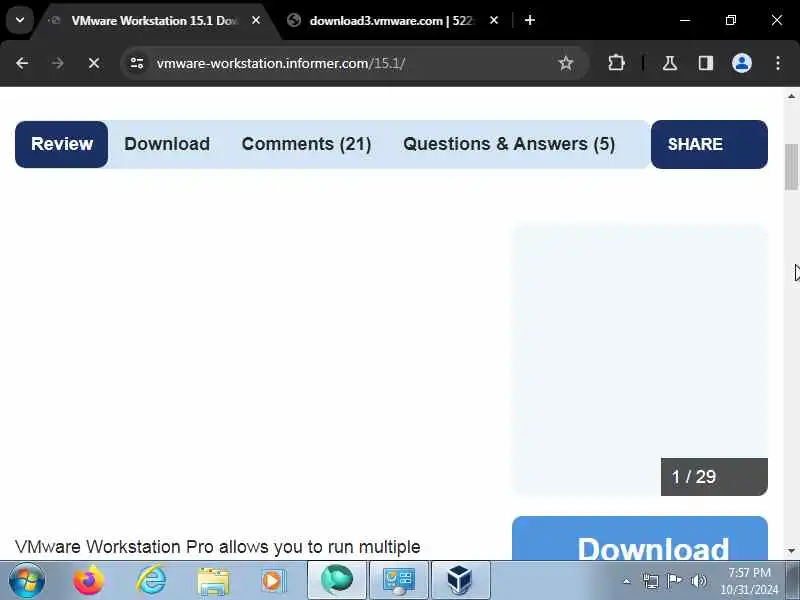This screenshot has width=800, height=600.
Task: Select the VMware Workstation 15.1 tab
Action: pos(153,21)
